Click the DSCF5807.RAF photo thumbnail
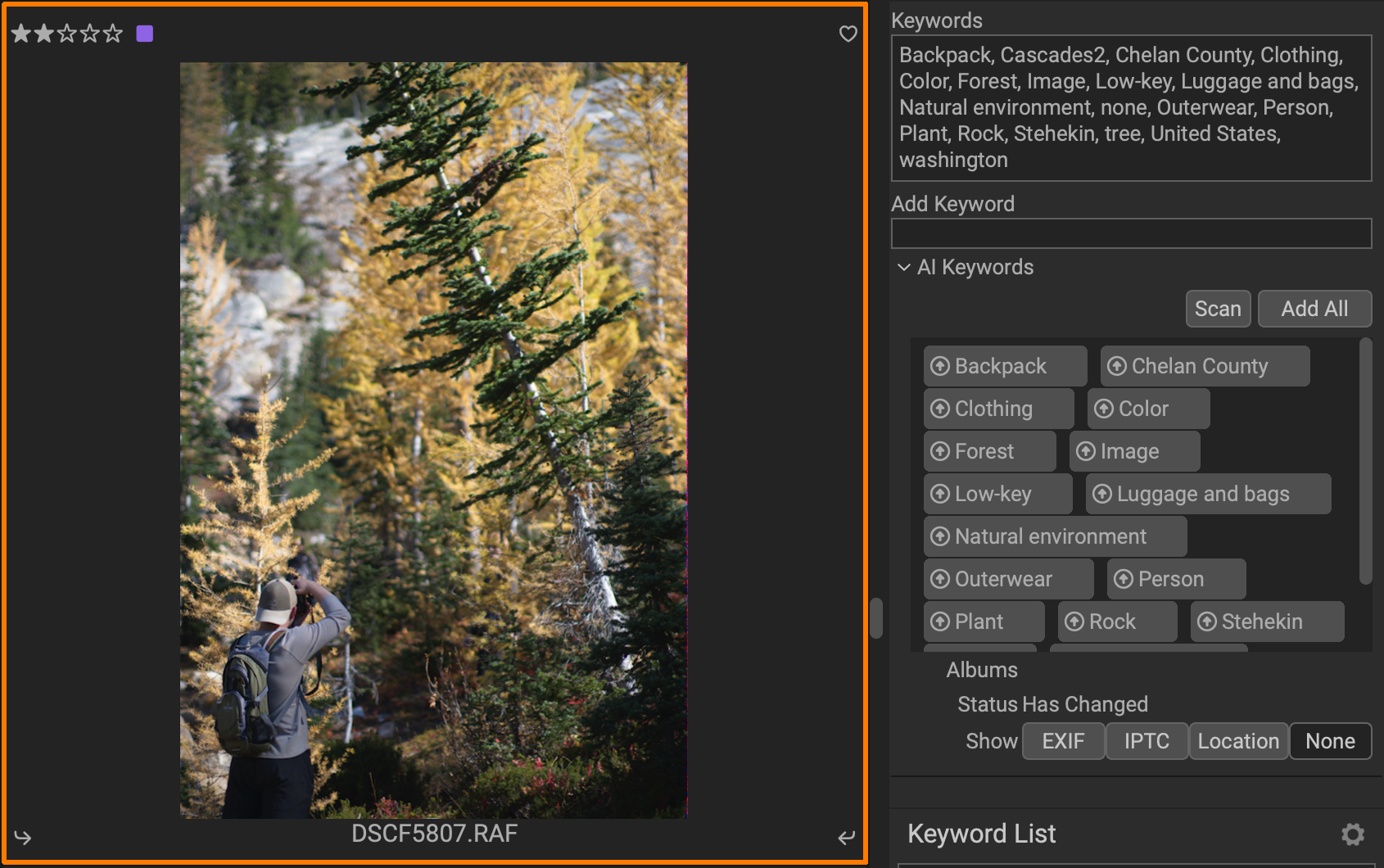 click(433, 440)
